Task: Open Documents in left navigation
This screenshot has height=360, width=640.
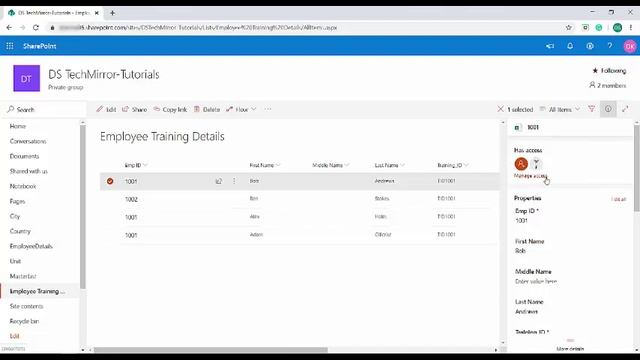Action: coord(24,156)
